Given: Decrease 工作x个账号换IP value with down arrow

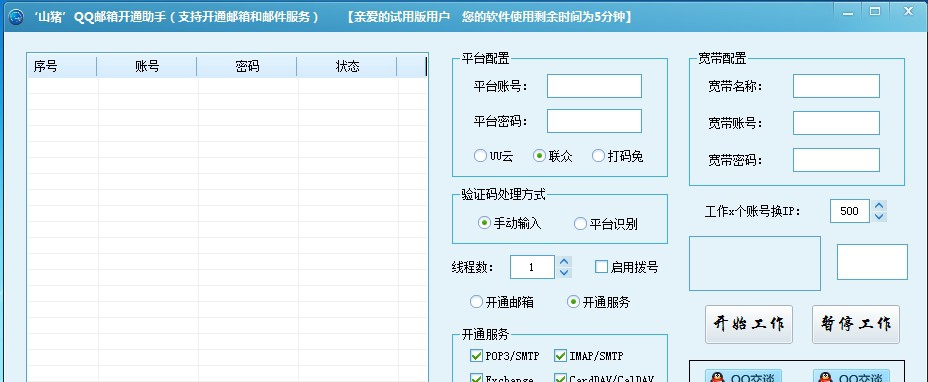Looking at the screenshot, I should tap(879, 217).
